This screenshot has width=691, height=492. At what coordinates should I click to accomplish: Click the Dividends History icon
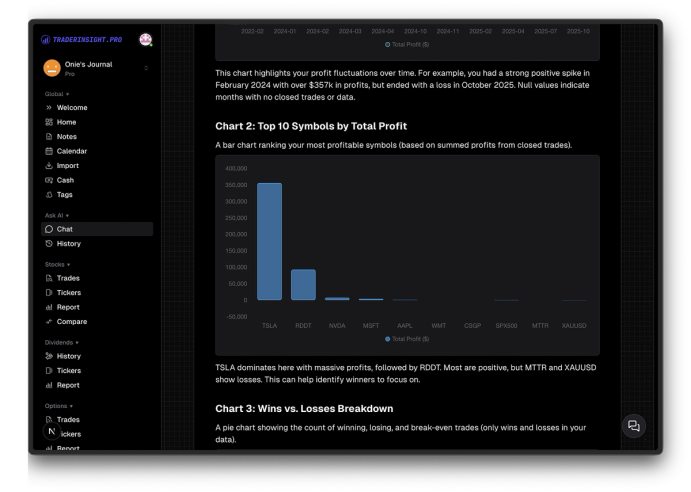pyautogui.click(x=49, y=356)
